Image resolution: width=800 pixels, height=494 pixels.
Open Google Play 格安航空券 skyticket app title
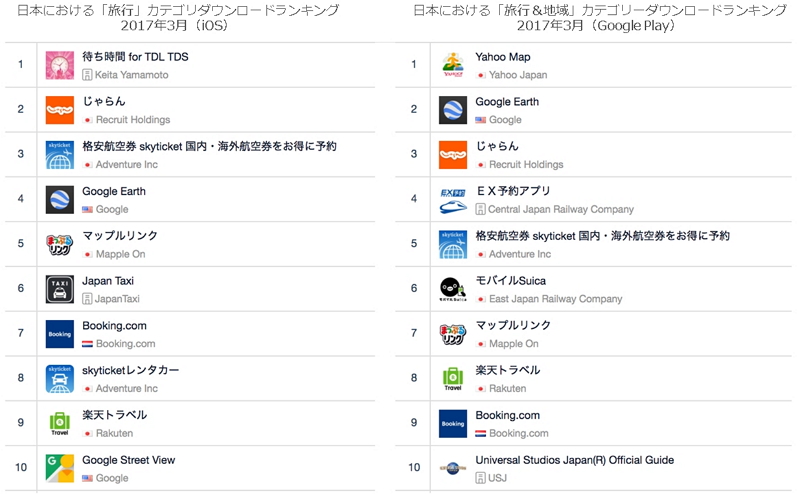point(603,236)
